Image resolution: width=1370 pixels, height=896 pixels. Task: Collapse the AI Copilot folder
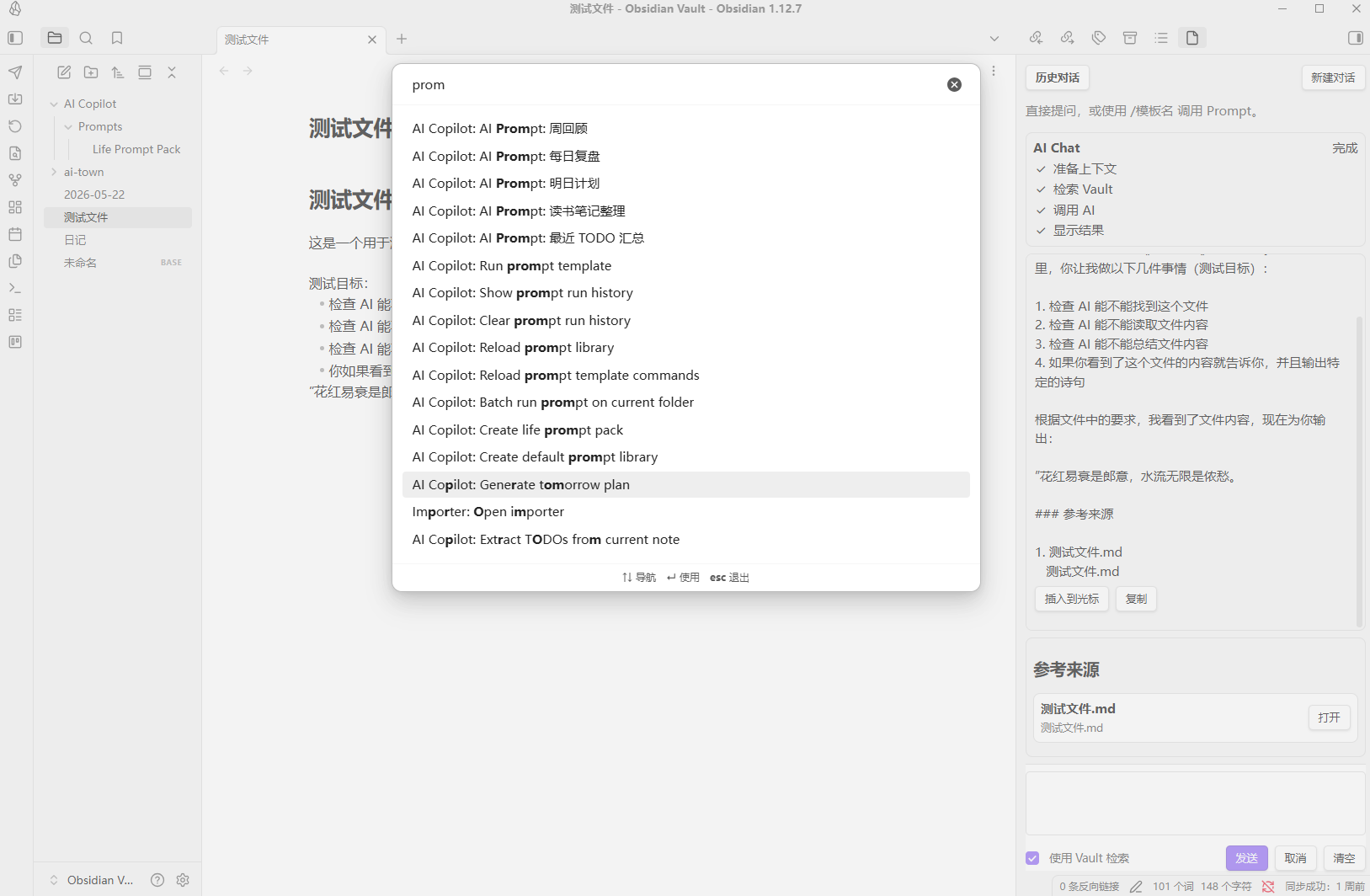tap(54, 104)
